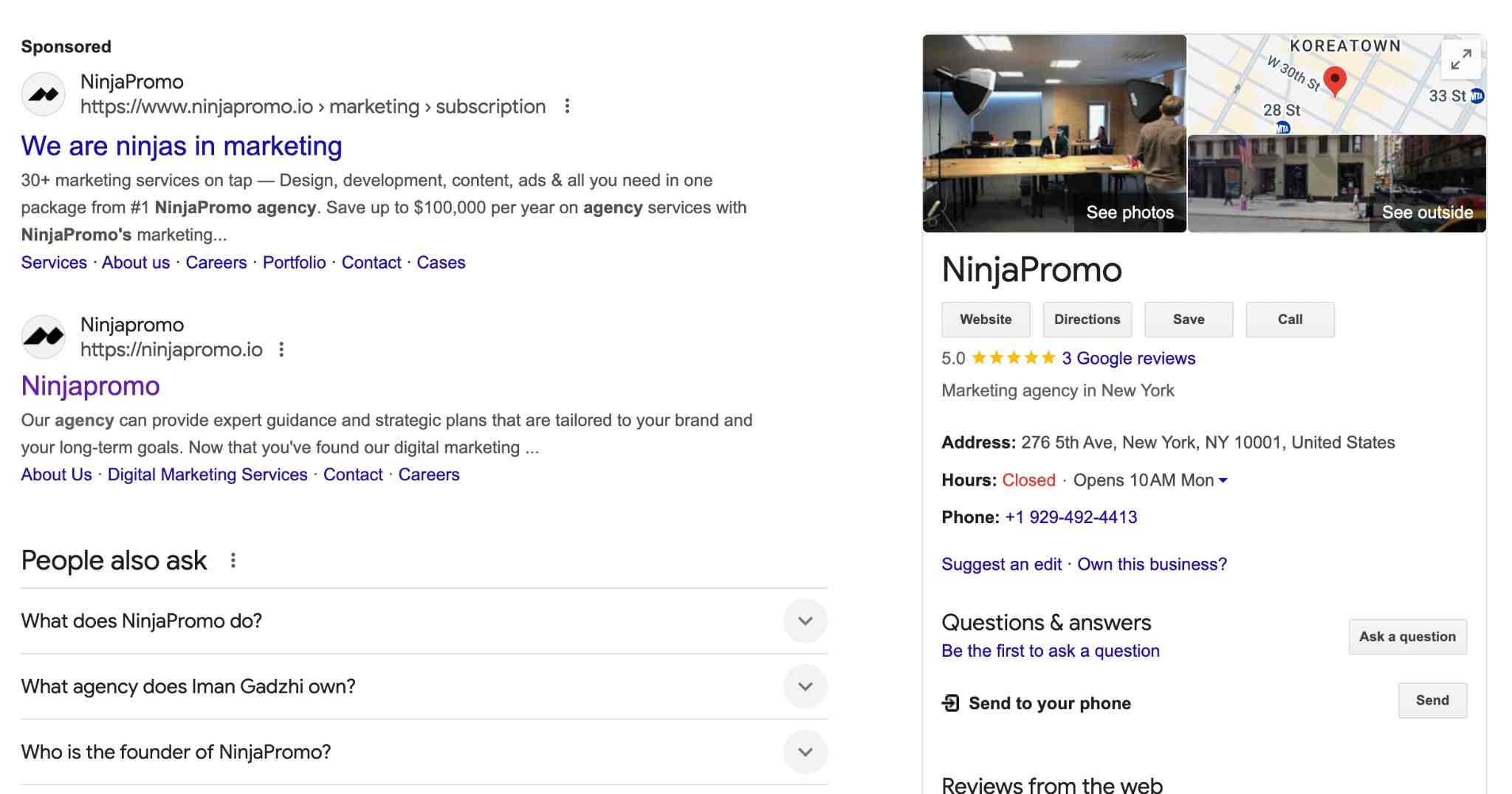Open Digital Marketing Services sitelink

click(207, 474)
